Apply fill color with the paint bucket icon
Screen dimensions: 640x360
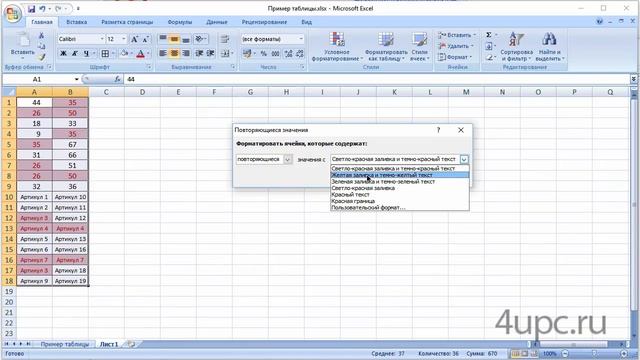point(124,53)
